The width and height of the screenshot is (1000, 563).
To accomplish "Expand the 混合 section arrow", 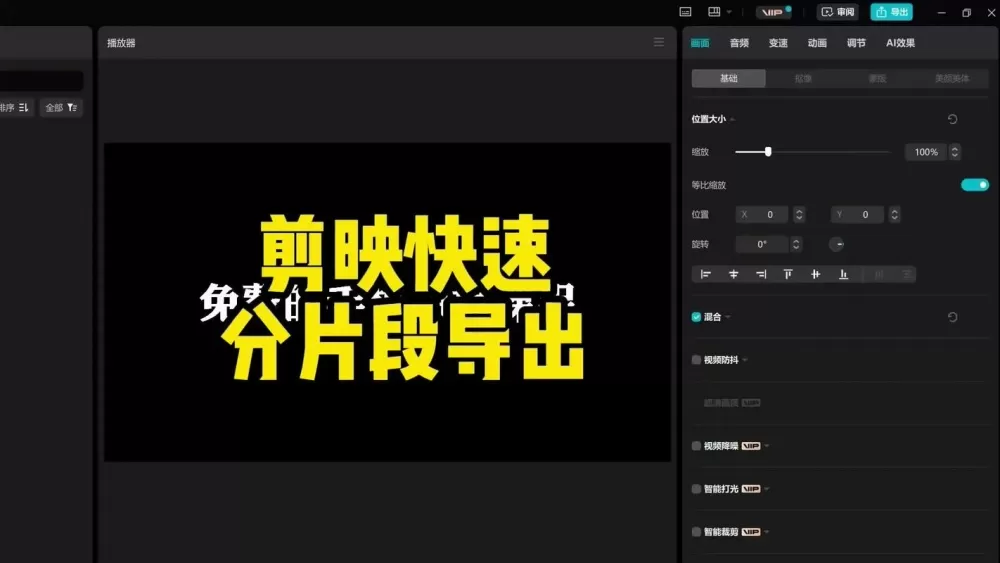I will (728, 317).
